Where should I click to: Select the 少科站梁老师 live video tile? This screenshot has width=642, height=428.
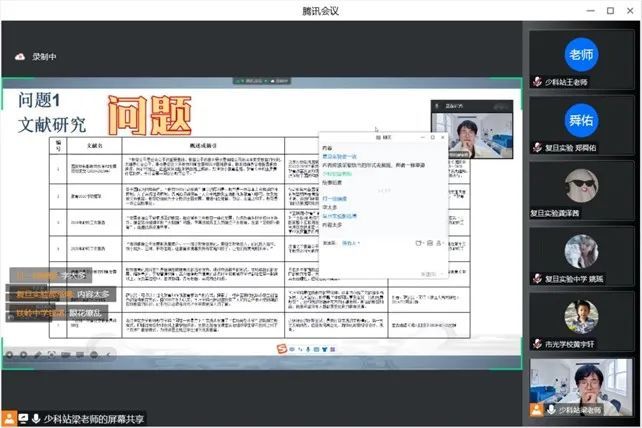581,387
